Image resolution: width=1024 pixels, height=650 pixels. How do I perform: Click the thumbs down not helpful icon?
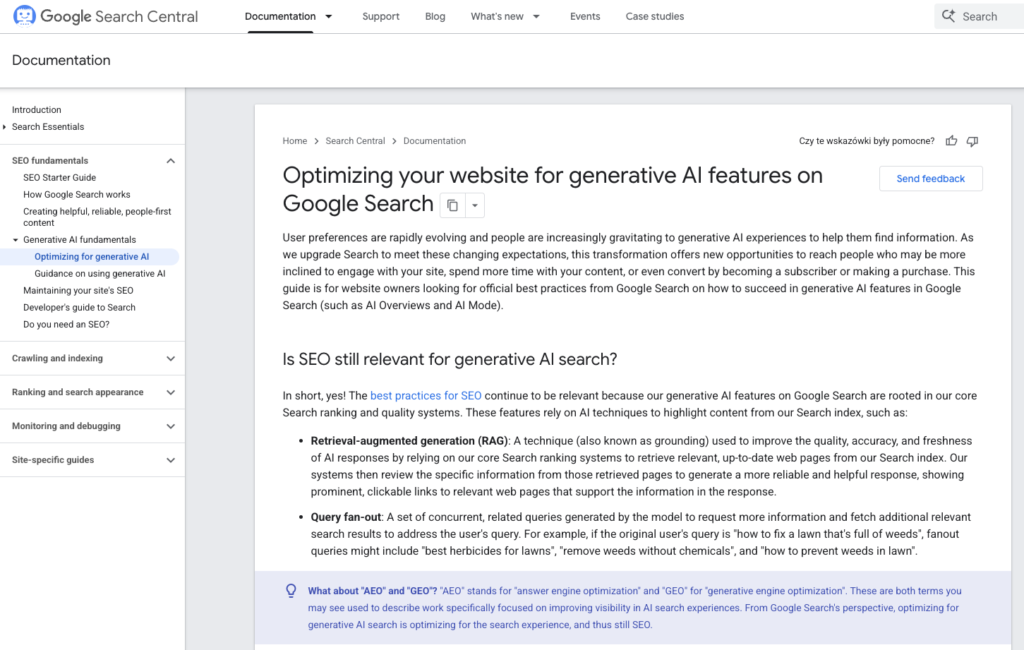coord(972,141)
